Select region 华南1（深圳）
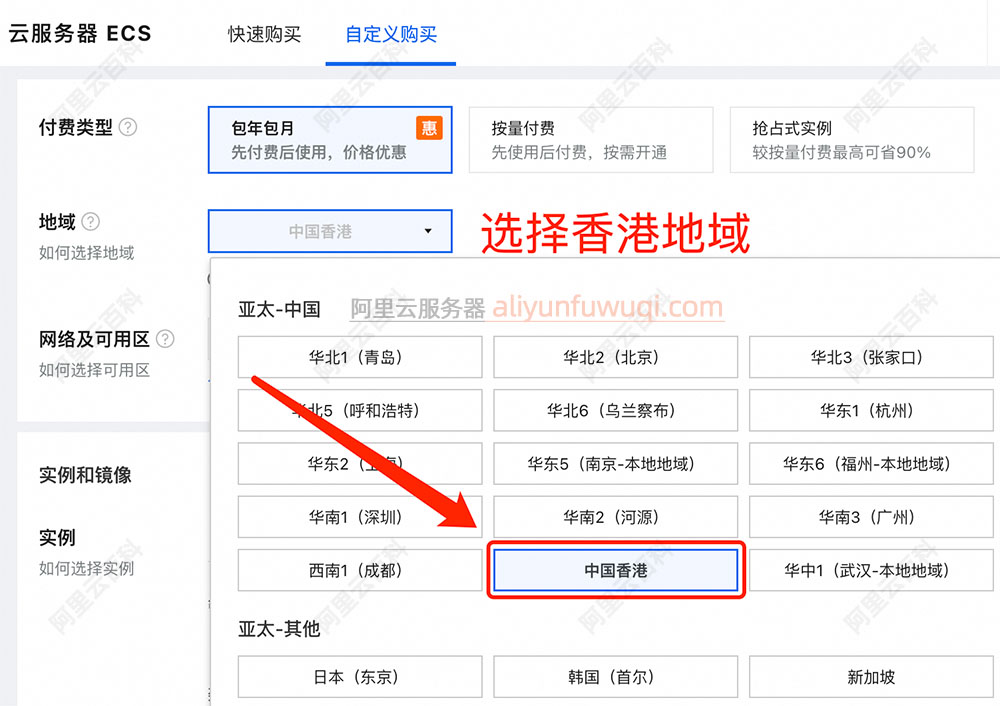 tap(360, 517)
